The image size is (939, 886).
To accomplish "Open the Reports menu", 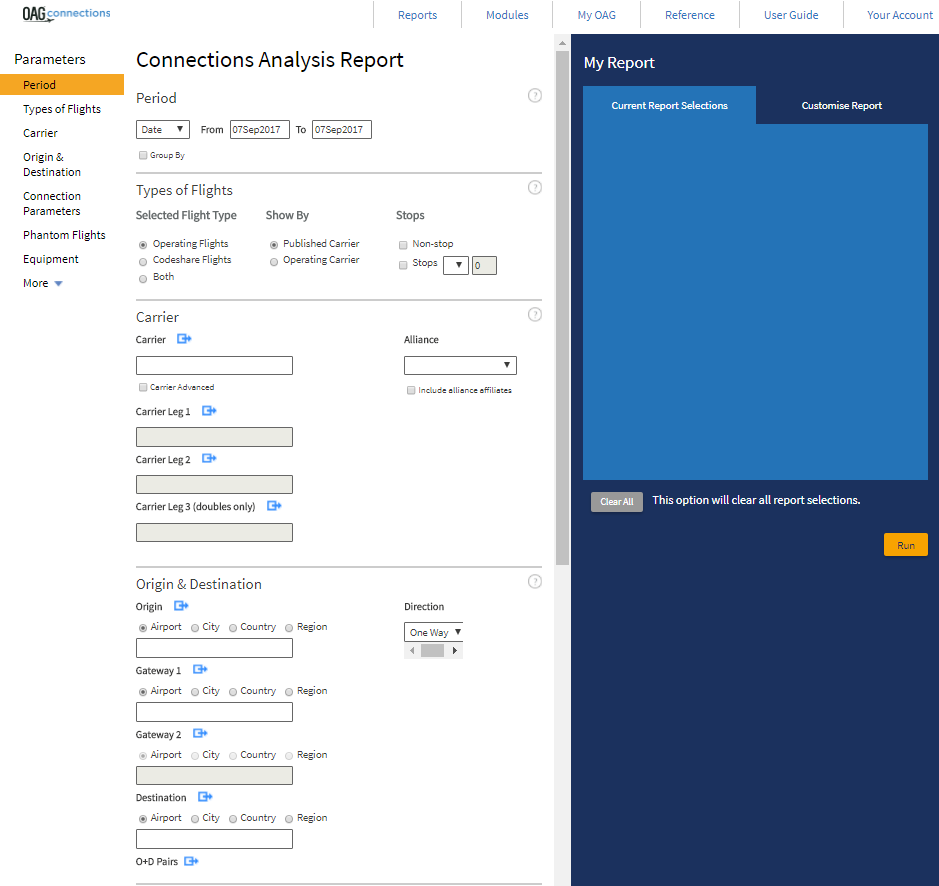I will click(x=417, y=15).
